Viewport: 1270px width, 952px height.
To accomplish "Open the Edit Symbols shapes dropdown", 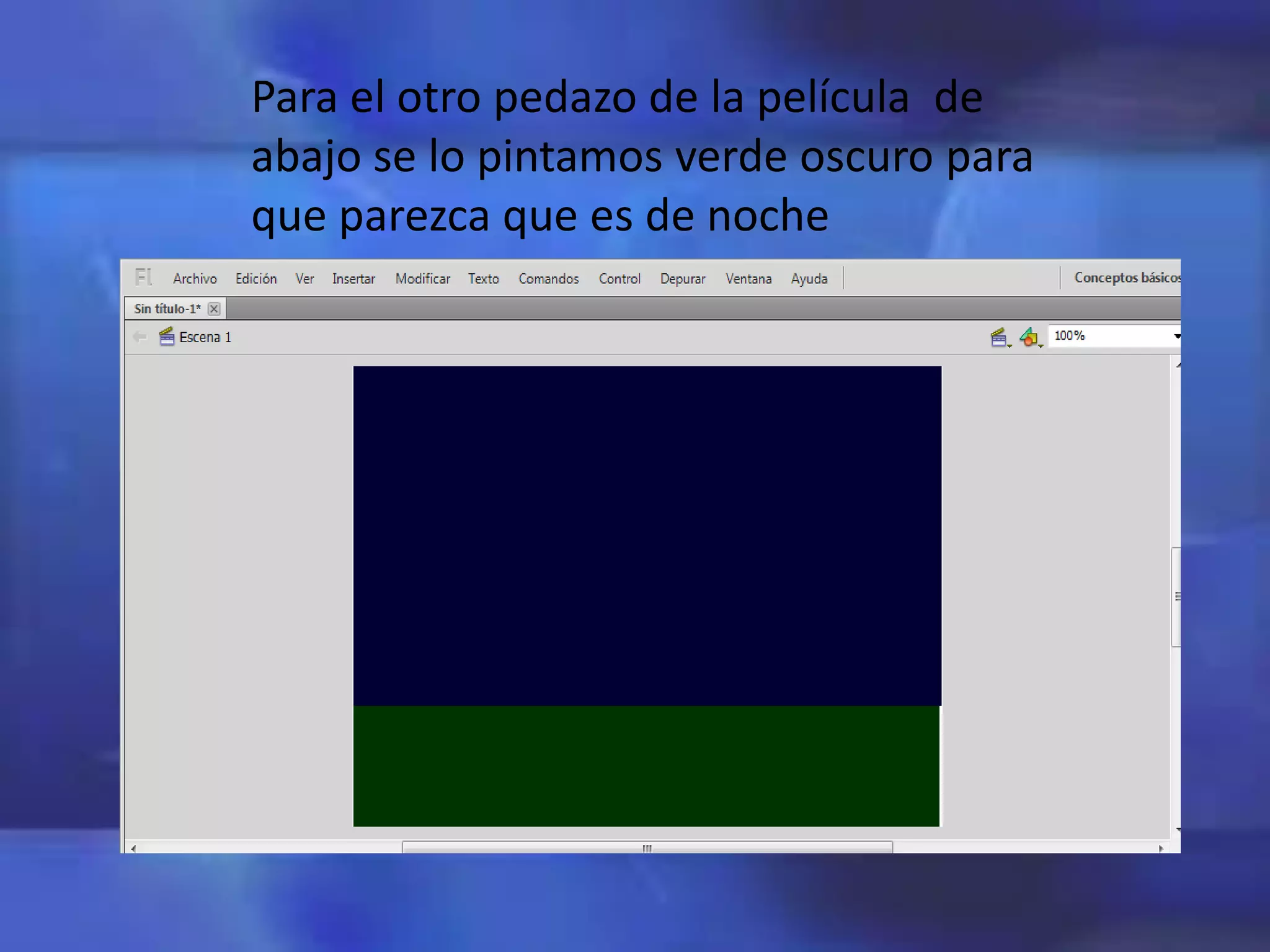I will pos(1031,337).
